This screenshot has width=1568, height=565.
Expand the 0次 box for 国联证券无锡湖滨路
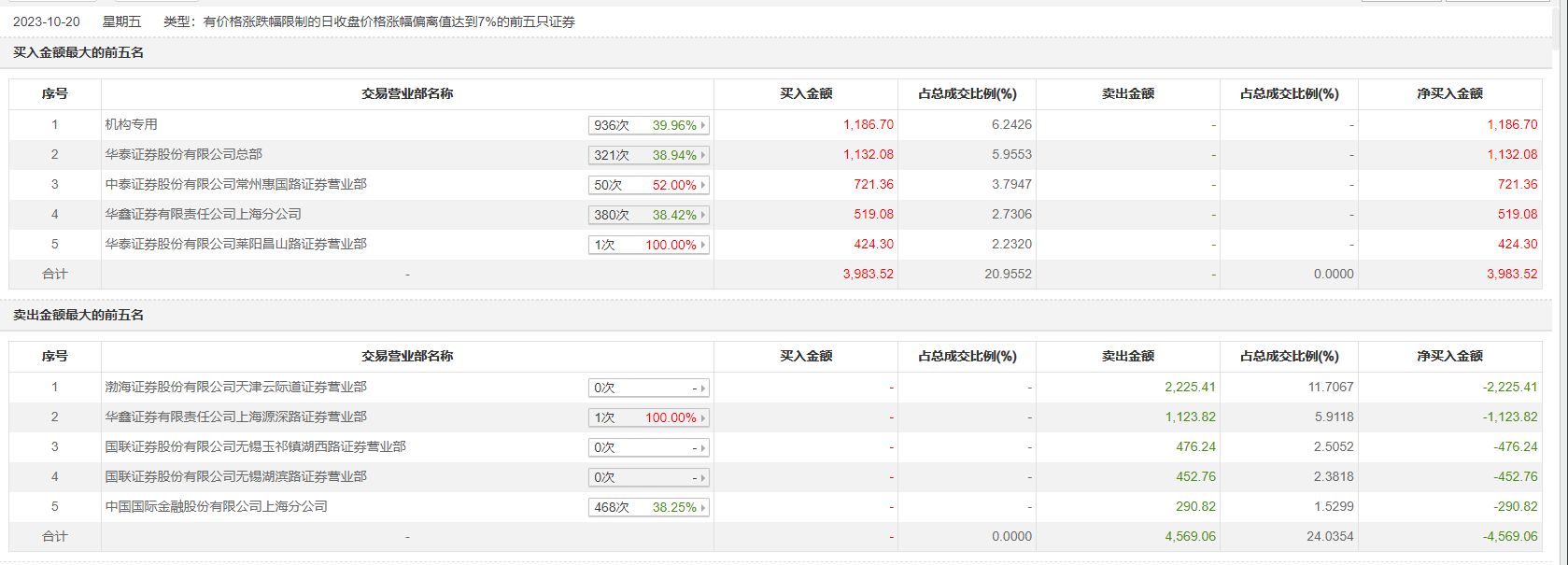[648, 477]
